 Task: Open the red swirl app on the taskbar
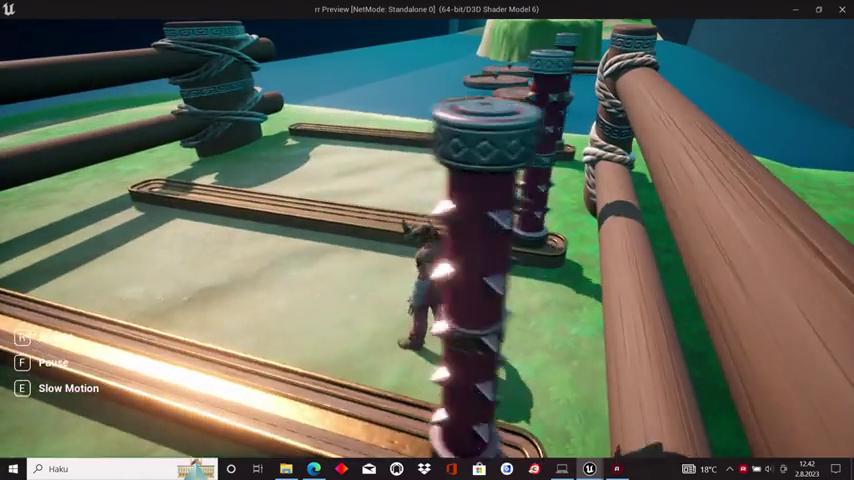pyautogui.click(x=534, y=469)
